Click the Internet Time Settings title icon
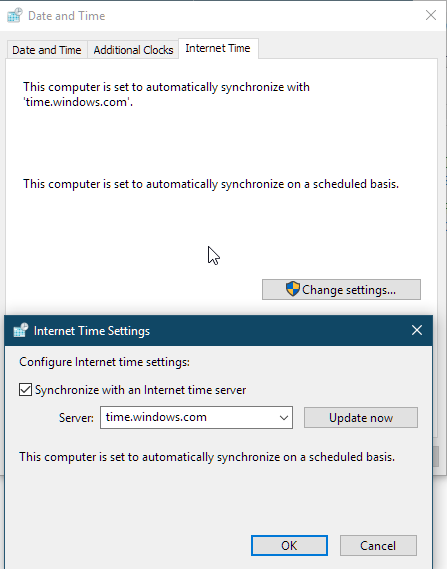The image size is (447, 569). pos(21,330)
